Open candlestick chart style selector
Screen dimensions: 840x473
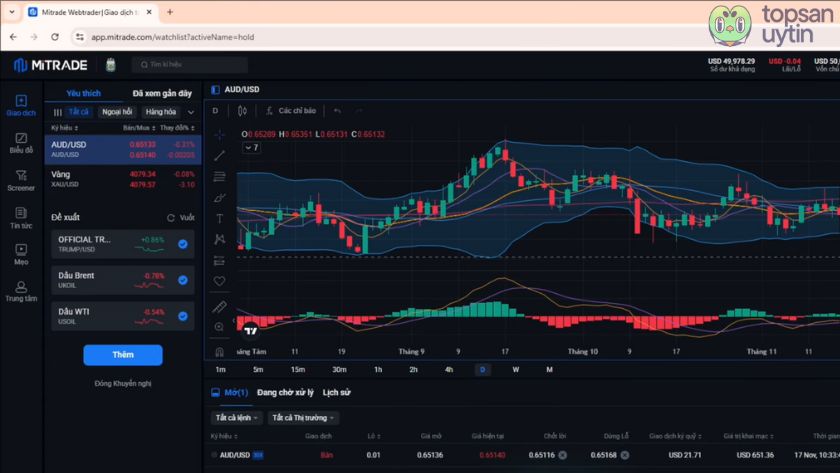coord(242,110)
